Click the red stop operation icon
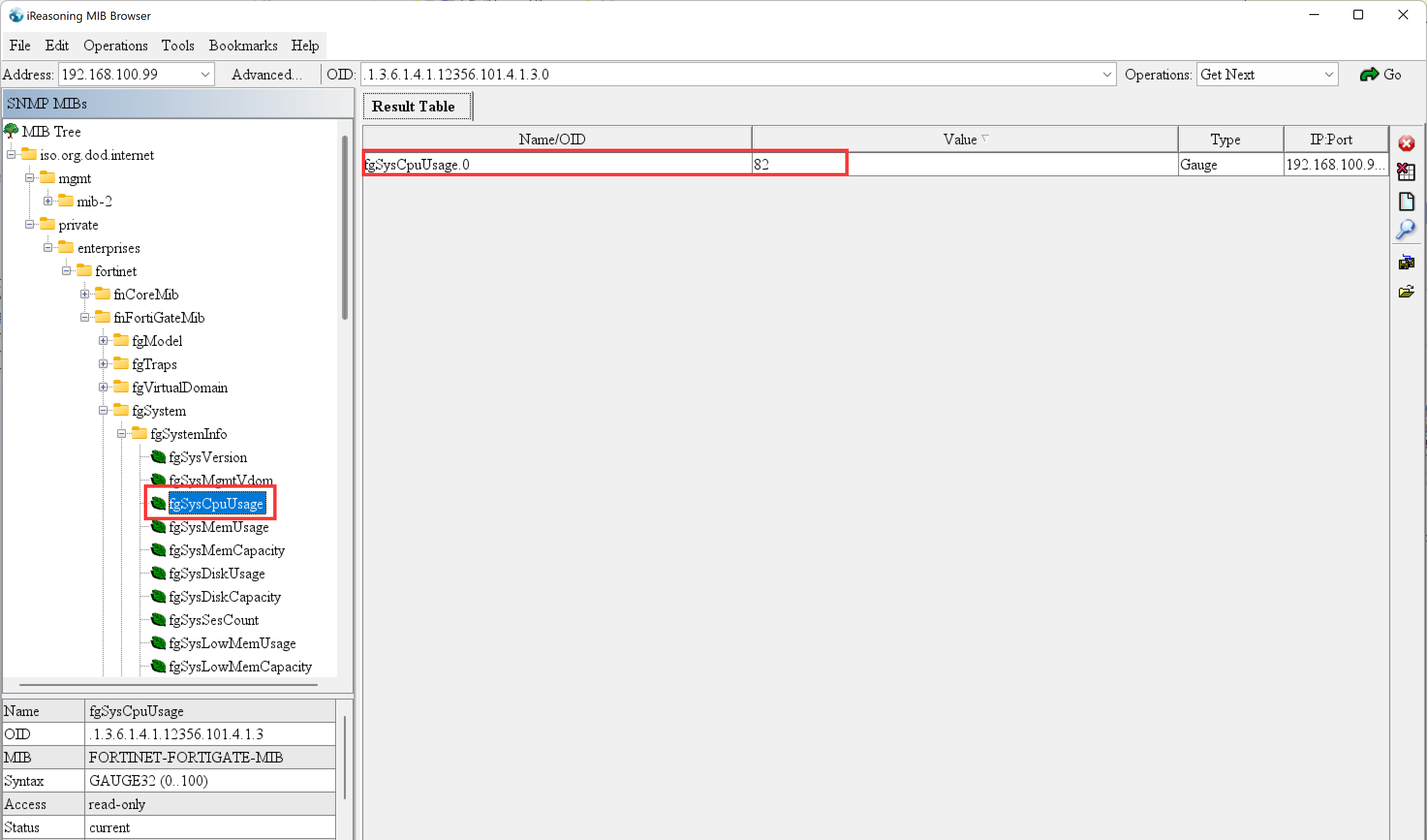This screenshot has height=840, width=1427. (1406, 144)
